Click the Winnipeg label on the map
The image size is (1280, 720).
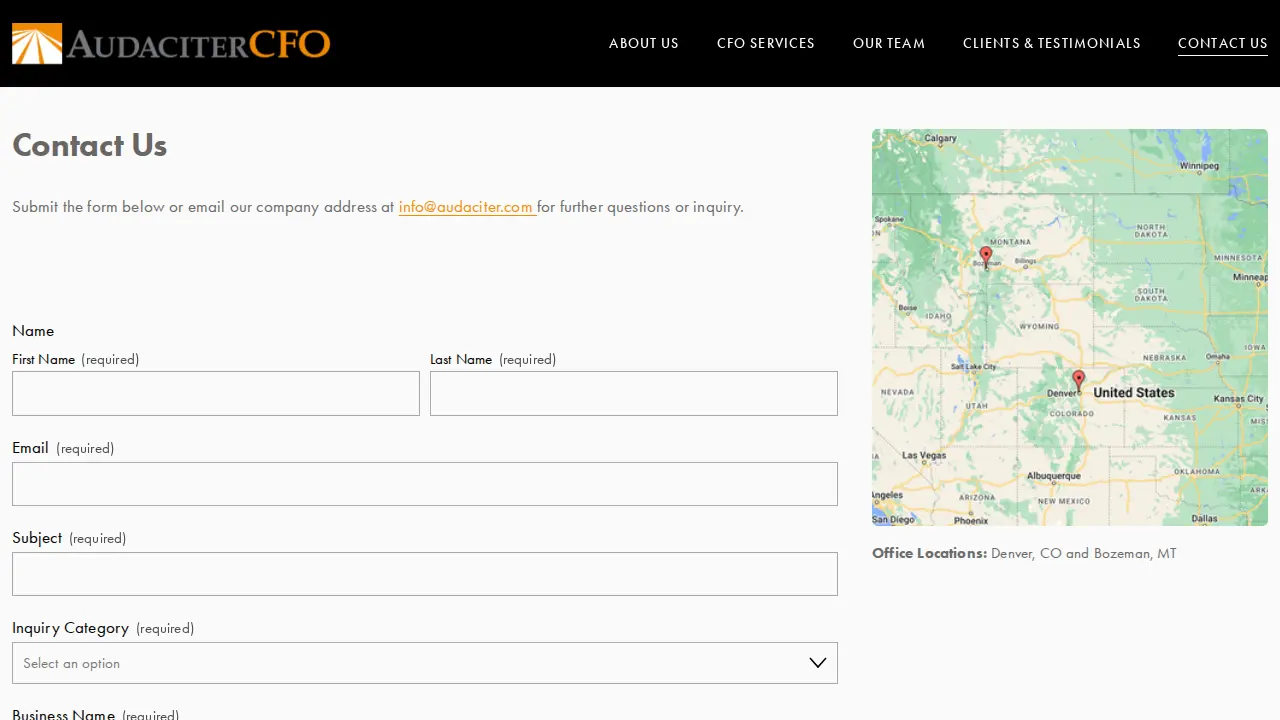(1199, 166)
